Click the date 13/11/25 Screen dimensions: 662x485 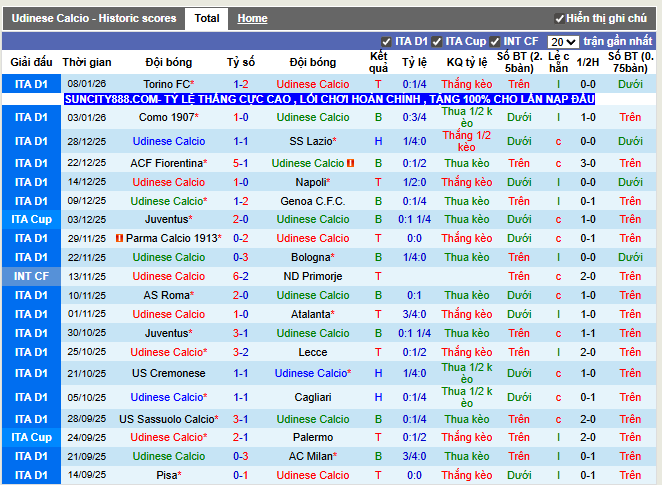coord(87,276)
